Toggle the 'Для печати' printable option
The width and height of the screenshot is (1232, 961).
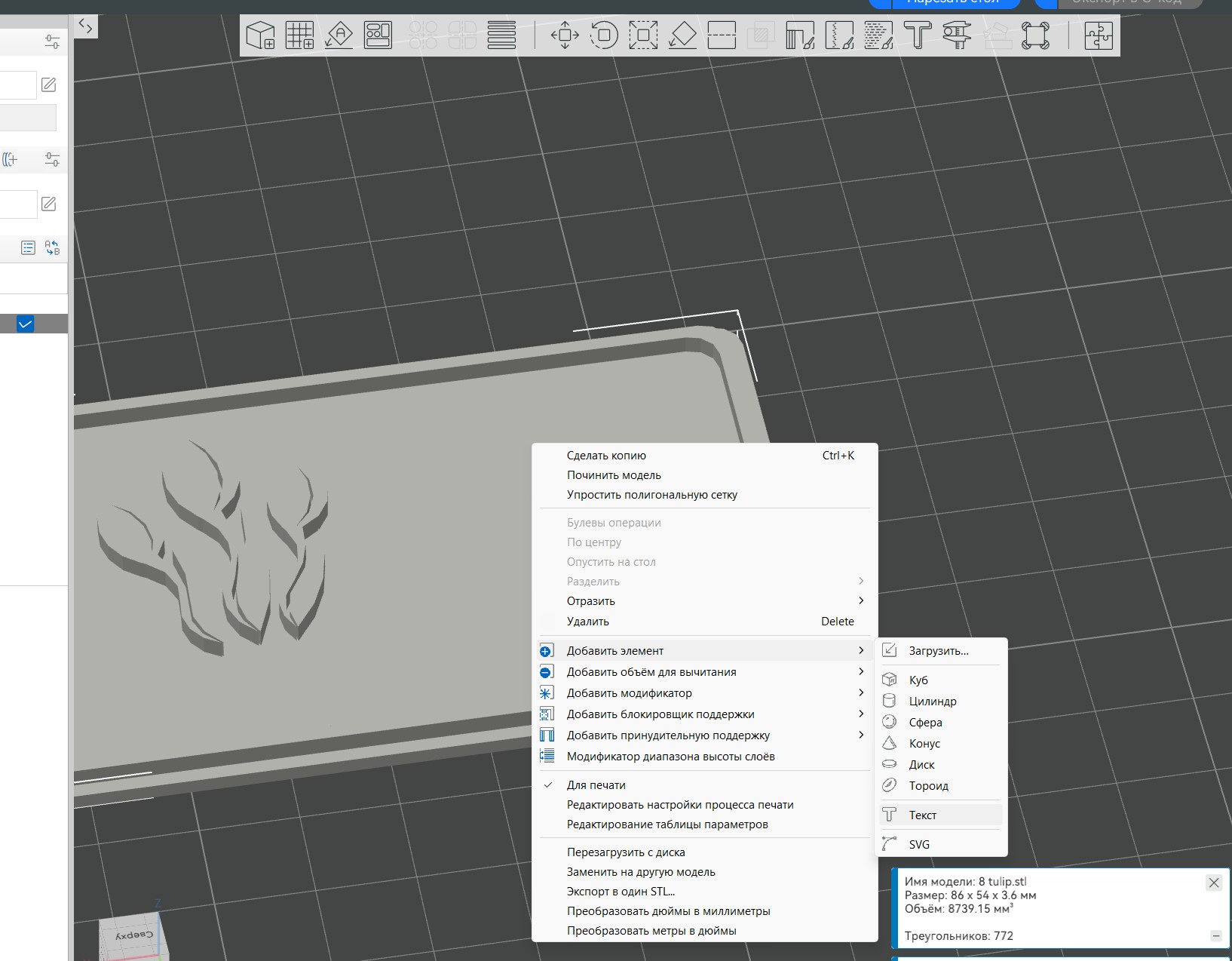596,785
